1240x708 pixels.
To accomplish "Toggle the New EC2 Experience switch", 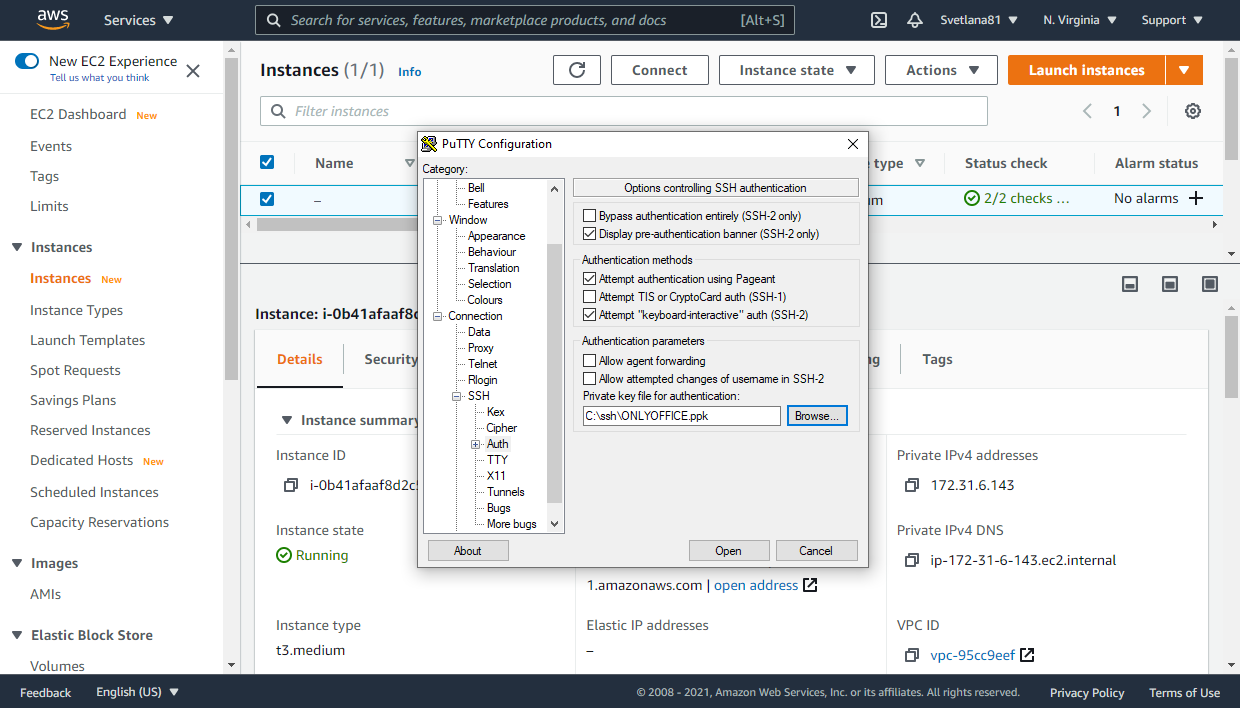I will (x=27, y=61).
